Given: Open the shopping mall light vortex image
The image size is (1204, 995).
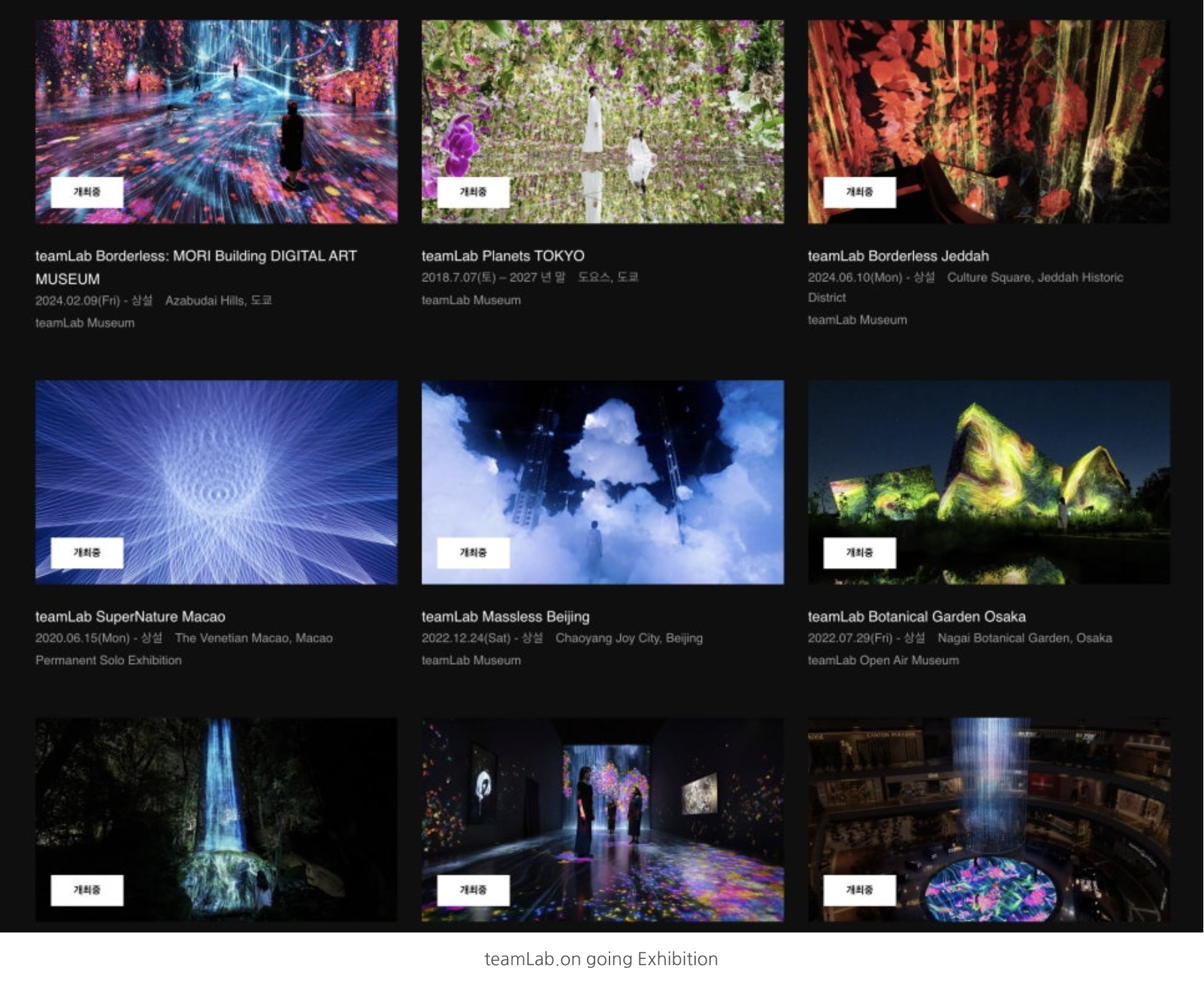Looking at the screenshot, I should (x=989, y=820).
